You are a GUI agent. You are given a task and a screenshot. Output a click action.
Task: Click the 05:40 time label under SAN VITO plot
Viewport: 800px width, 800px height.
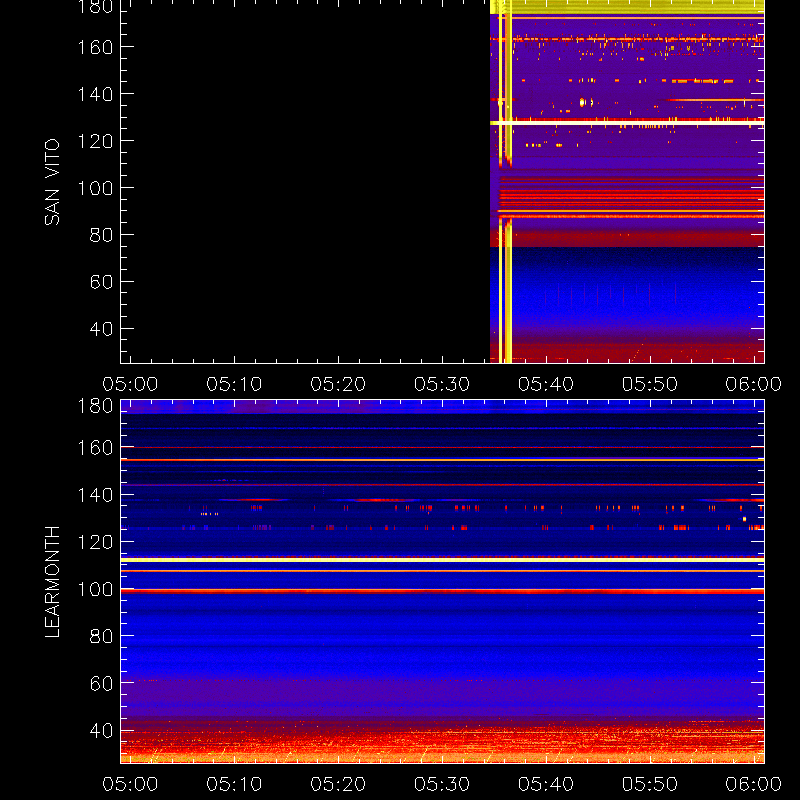pos(546,384)
